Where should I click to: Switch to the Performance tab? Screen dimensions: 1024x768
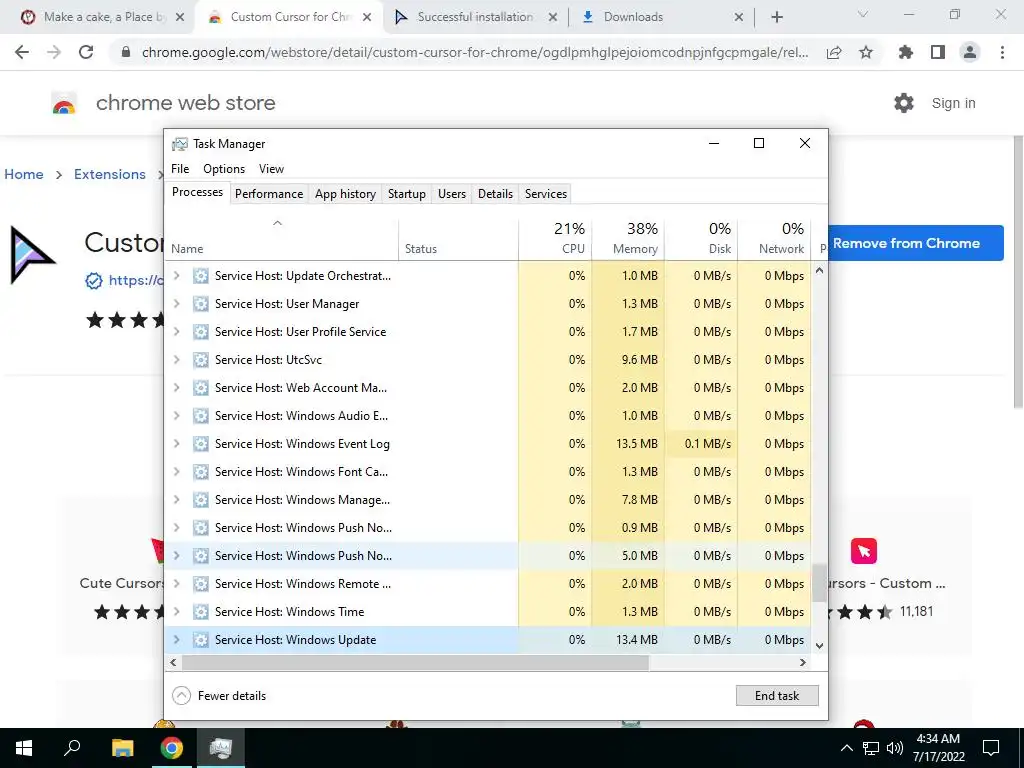tap(269, 194)
